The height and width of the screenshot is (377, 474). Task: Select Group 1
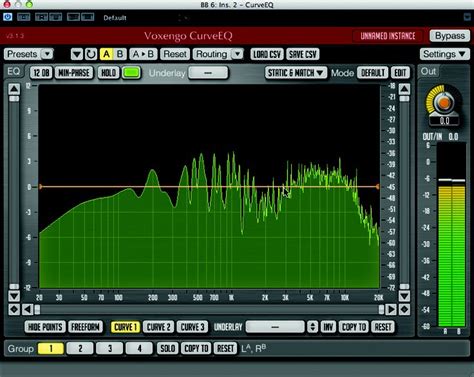(x=51, y=349)
